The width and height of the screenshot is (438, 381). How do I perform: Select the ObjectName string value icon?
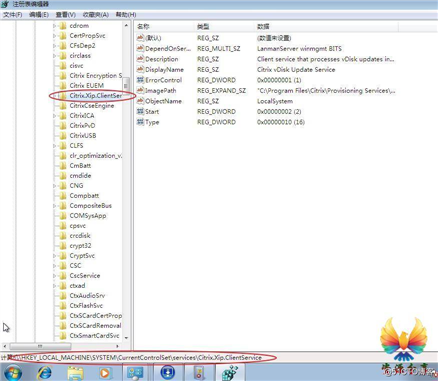coord(140,101)
